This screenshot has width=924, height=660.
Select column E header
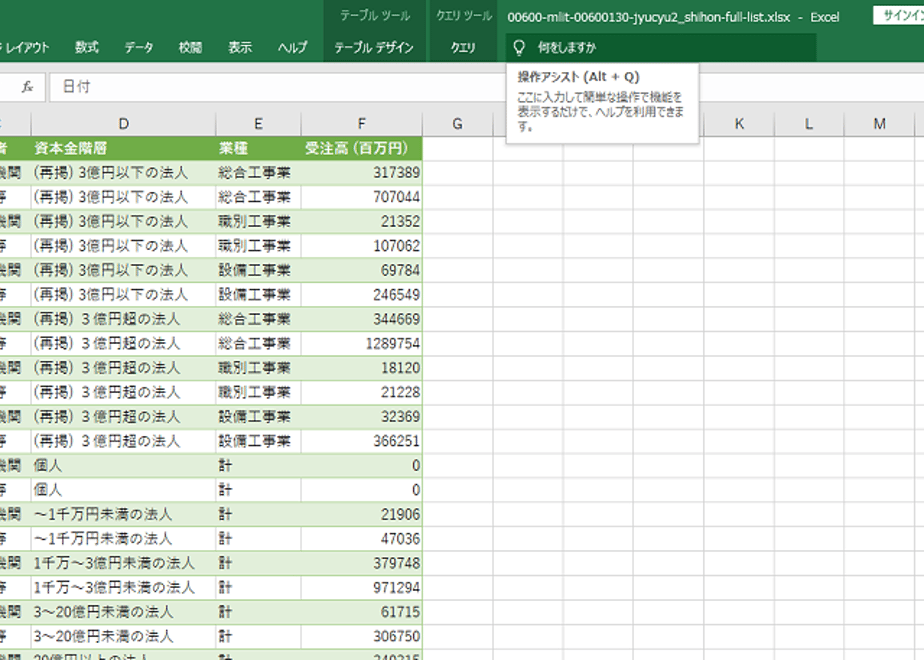coord(258,124)
